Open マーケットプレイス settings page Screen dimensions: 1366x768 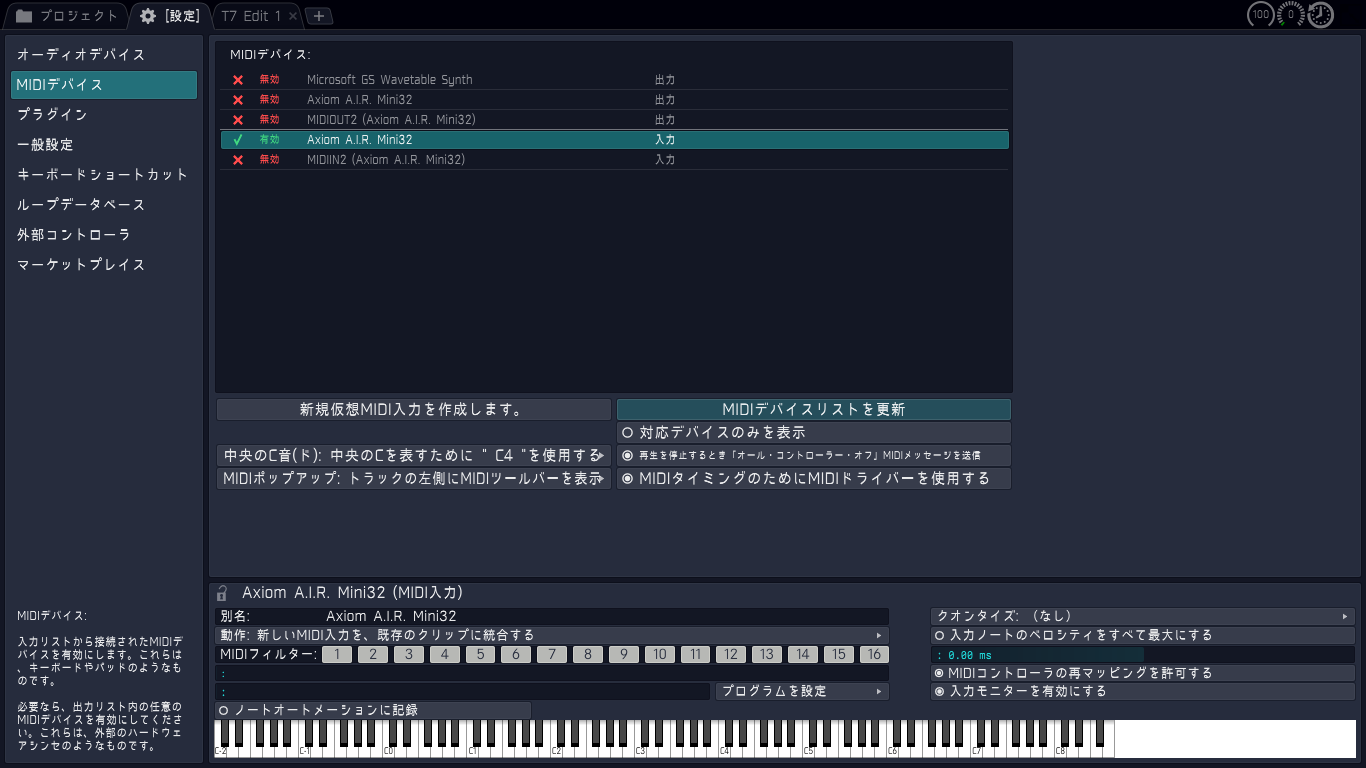pyautogui.click(x=104, y=265)
